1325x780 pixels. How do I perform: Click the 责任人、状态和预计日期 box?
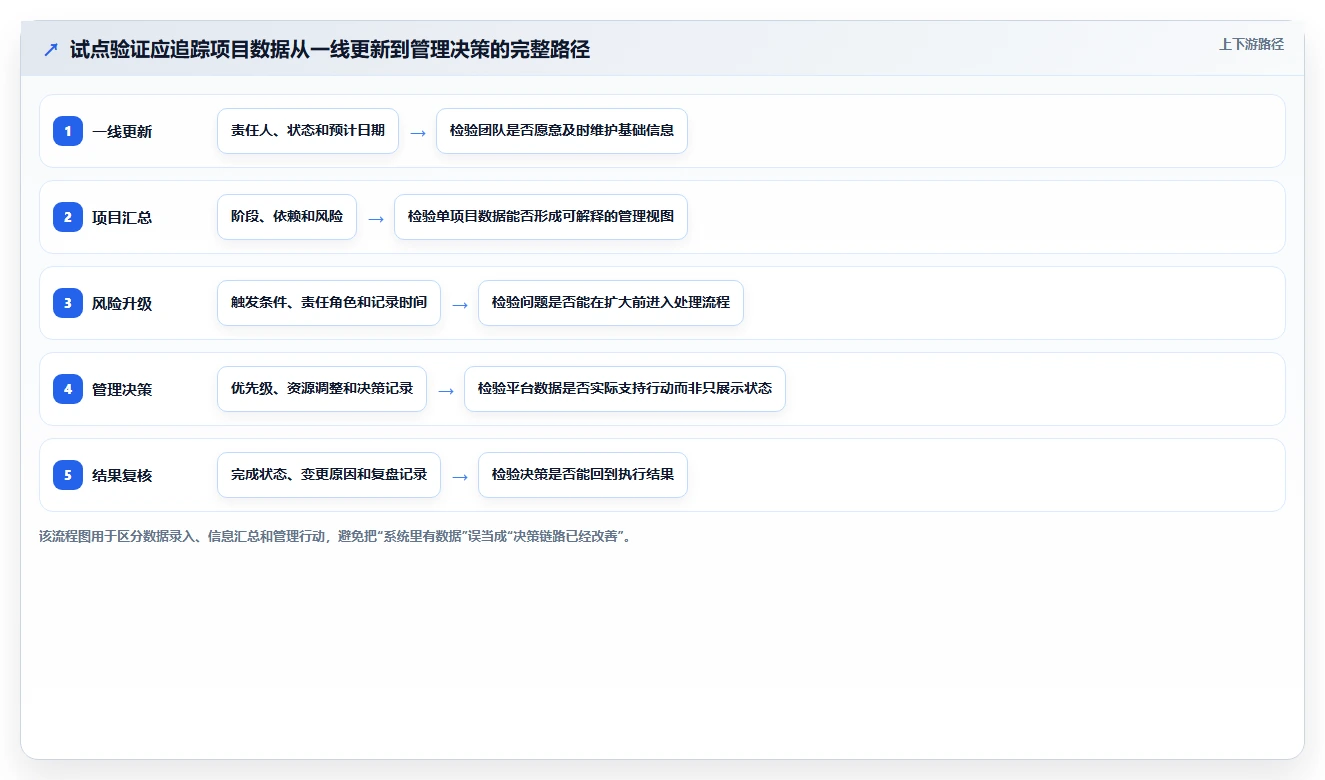308,131
